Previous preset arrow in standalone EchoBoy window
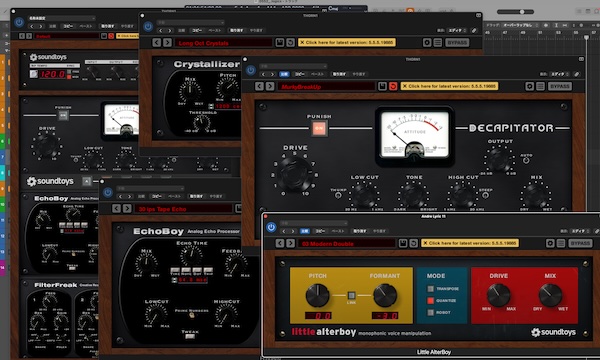The image size is (600, 360). pyautogui.click(x=116, y=209)
